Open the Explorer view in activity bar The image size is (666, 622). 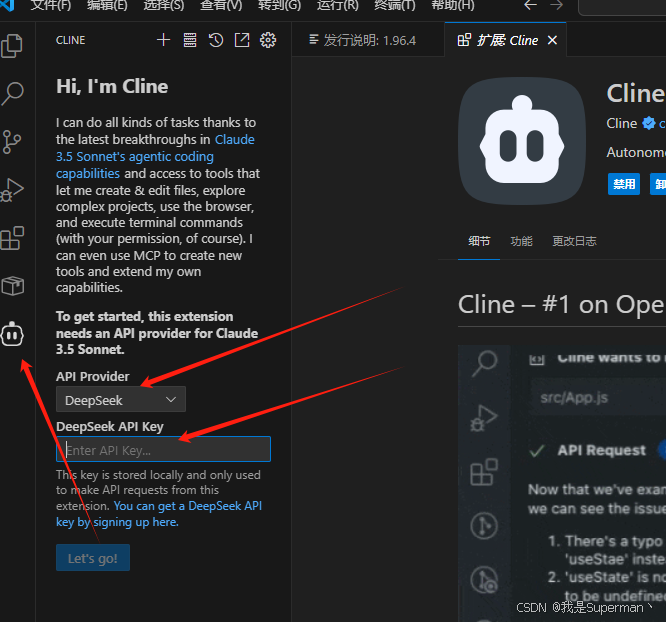tap(12, 45)
